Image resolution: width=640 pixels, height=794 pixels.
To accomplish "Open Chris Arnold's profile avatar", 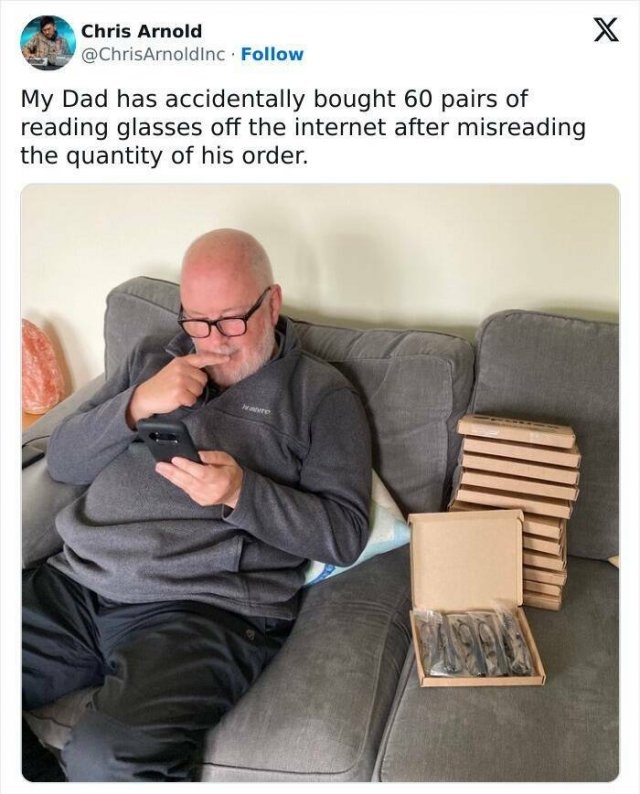I will pyautogui.click(x=48, y=43).
